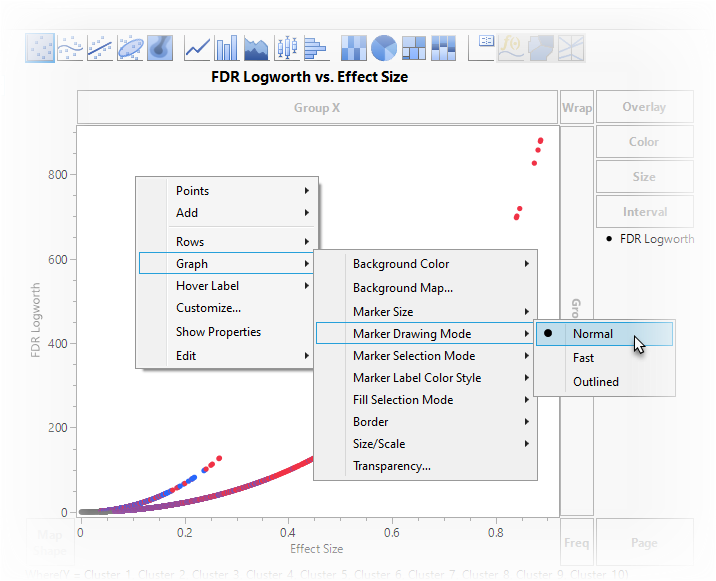Pick the Box Plot icon
The height and width of the screenshot is (581, 716).
(287, 47)
